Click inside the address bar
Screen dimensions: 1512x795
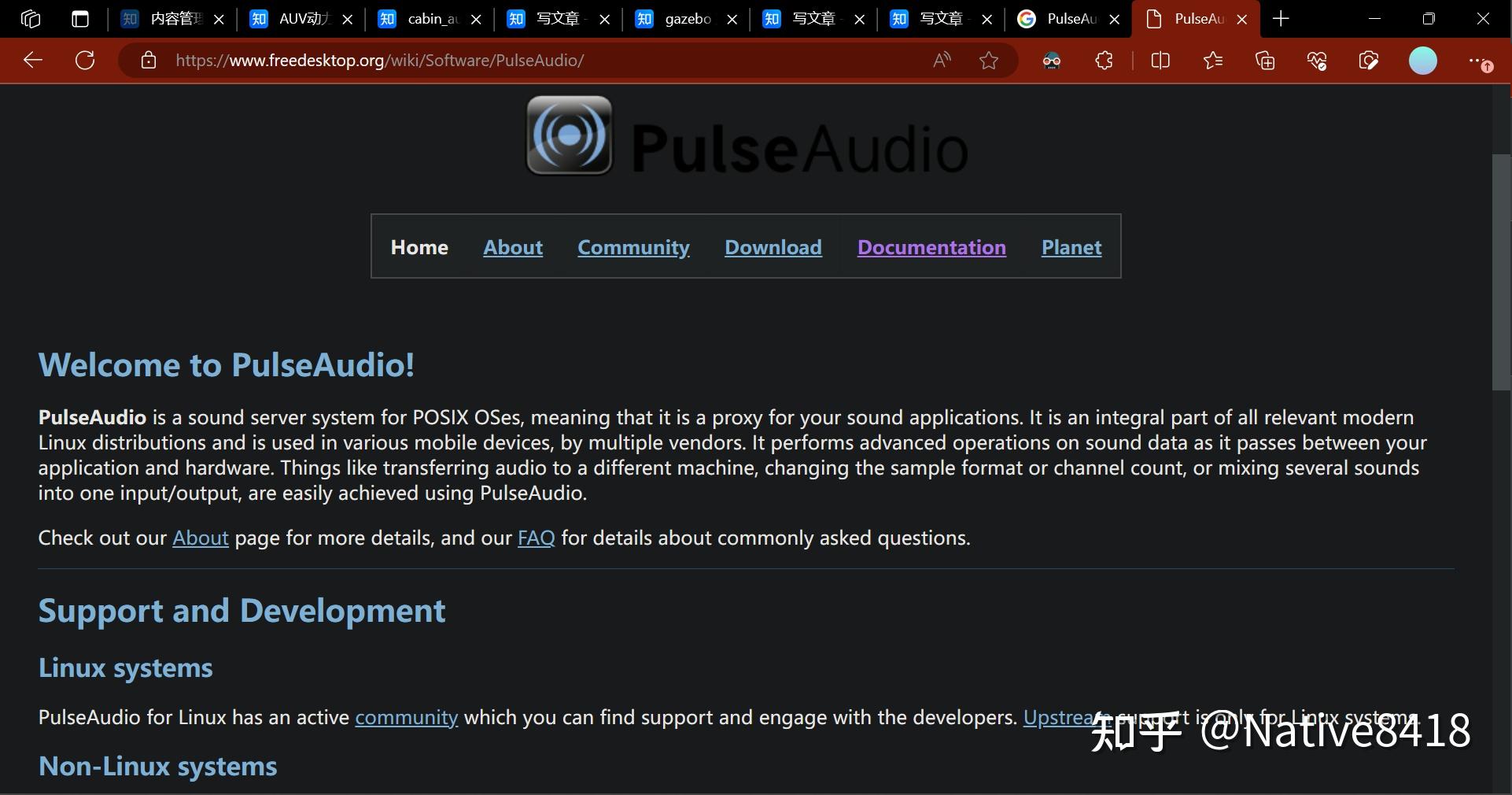472,60
